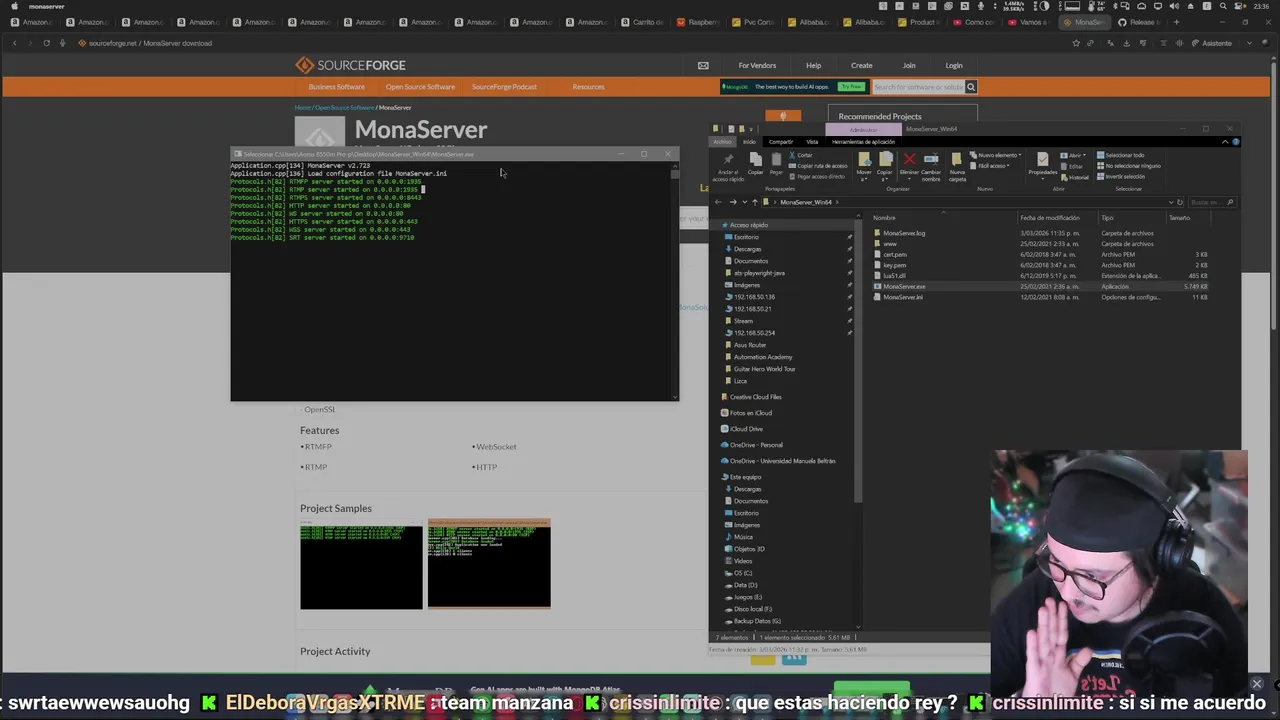Click Business Software in SourceForge nav
Image resolution: width=1280 pixels, height=720 pixels.
click(337, 87)
